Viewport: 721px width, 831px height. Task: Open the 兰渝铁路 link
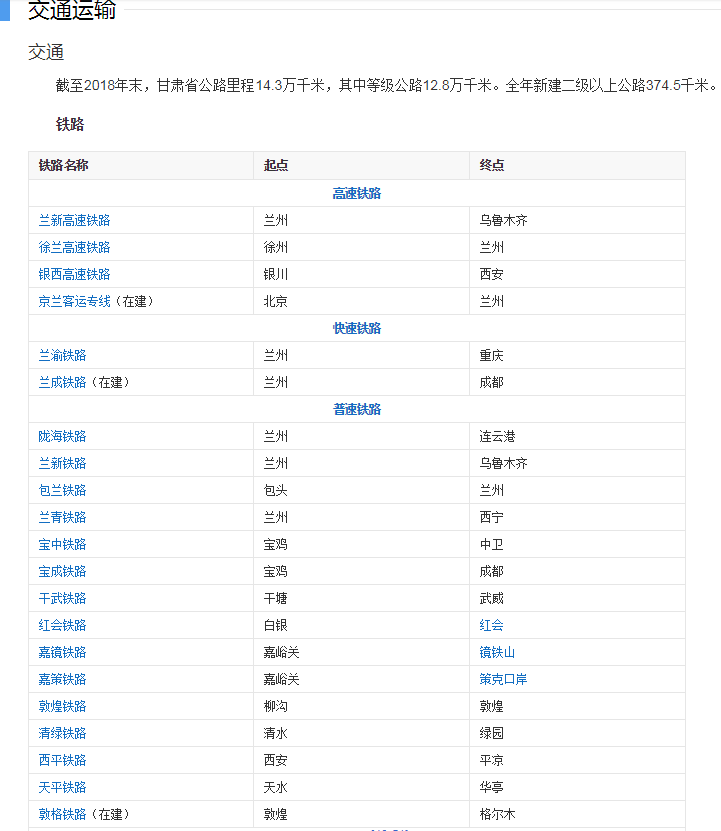[x=62, y=356]
